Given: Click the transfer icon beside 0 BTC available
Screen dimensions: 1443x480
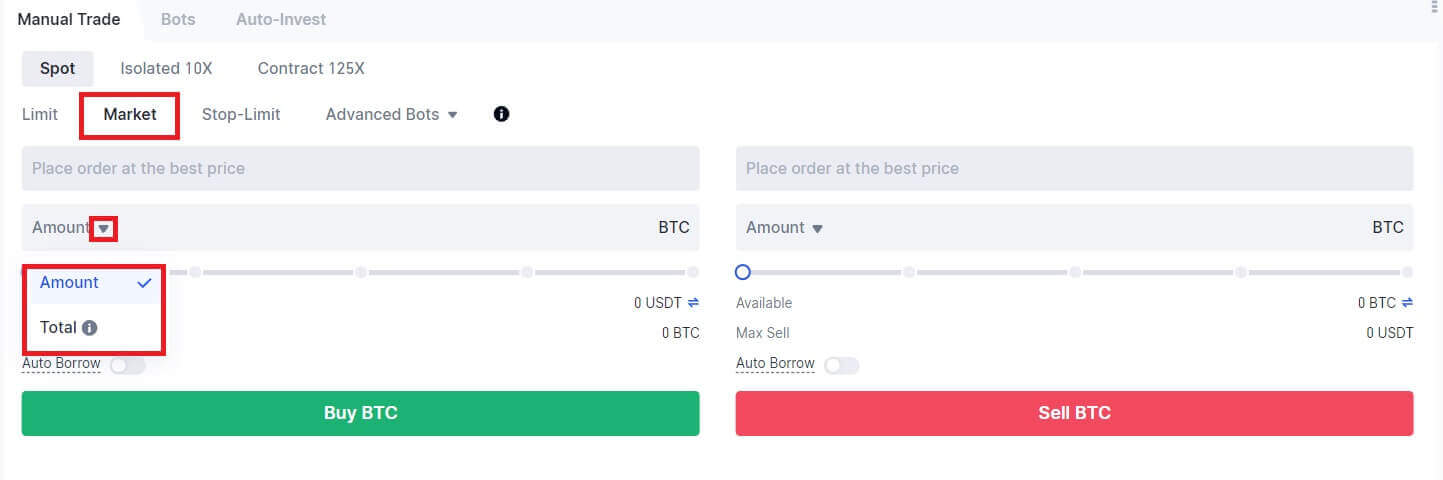Looking at the screenshot, I should [x=1407, y=302].
